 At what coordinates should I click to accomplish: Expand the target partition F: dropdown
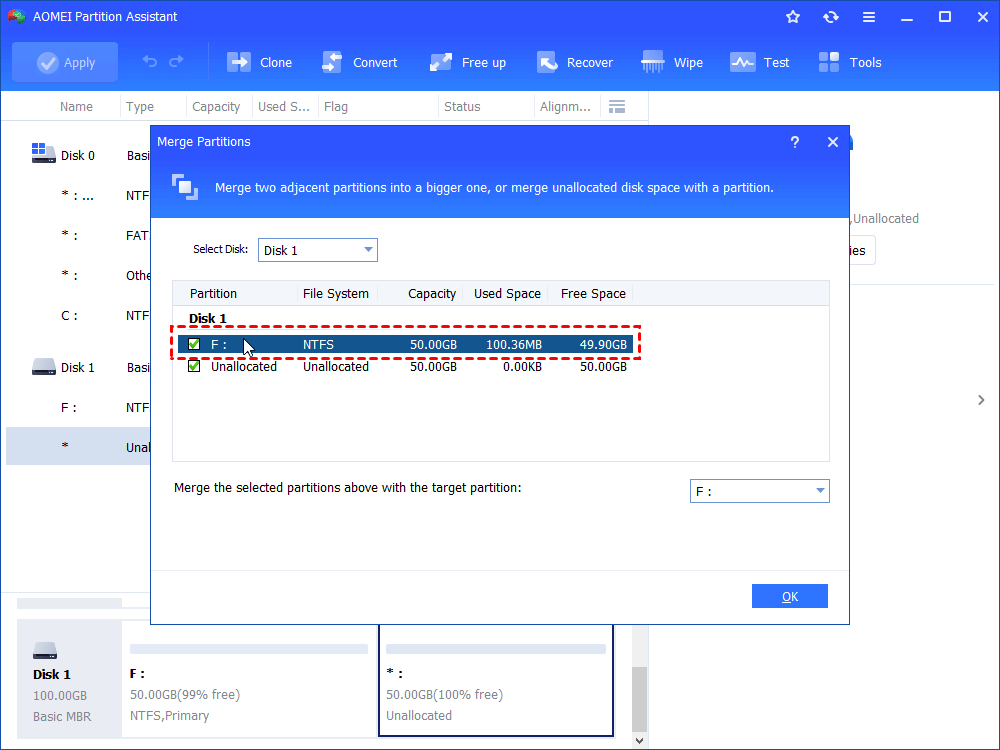tap(759, 491)
